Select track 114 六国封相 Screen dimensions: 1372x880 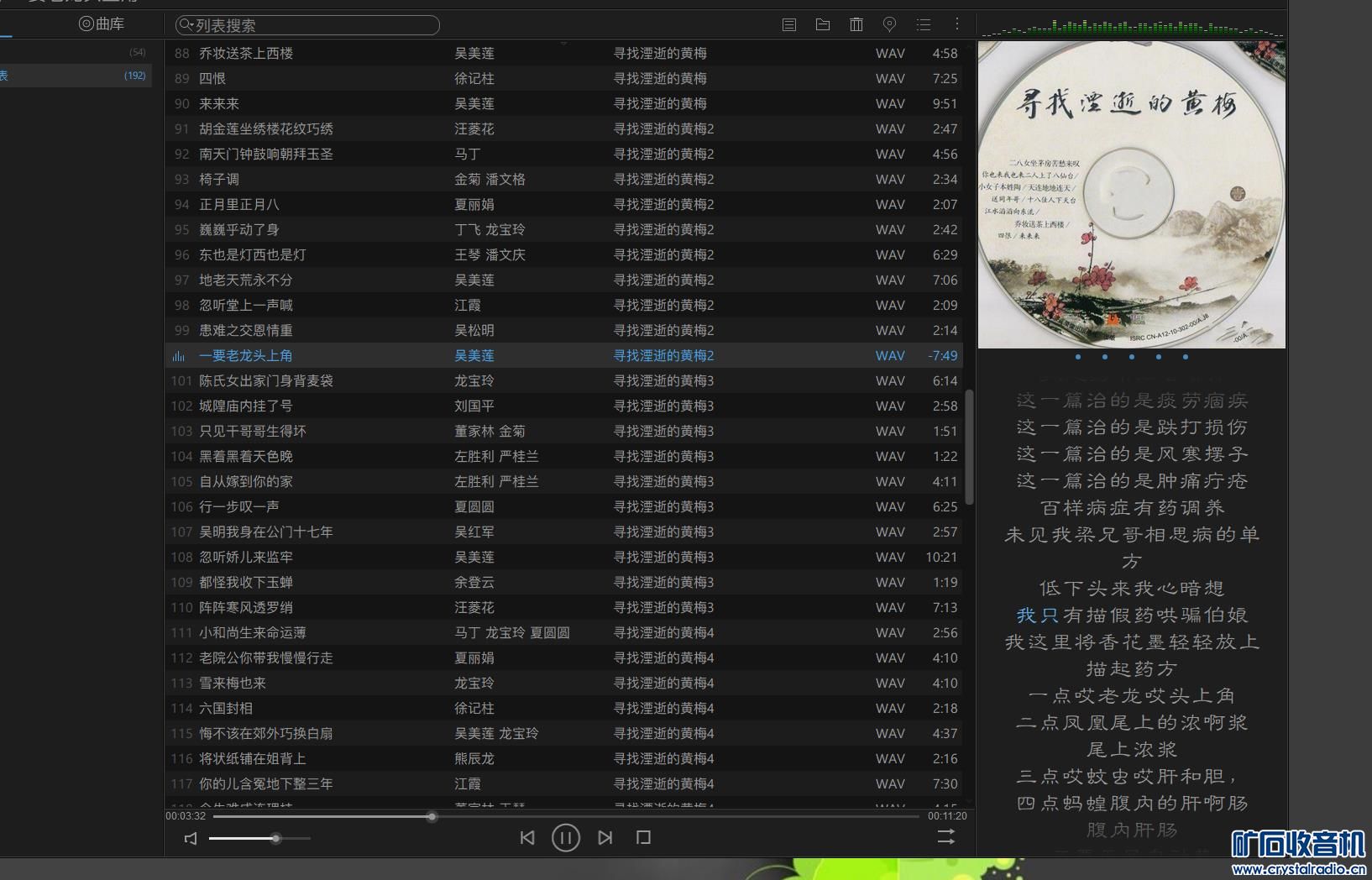point(563,708)
